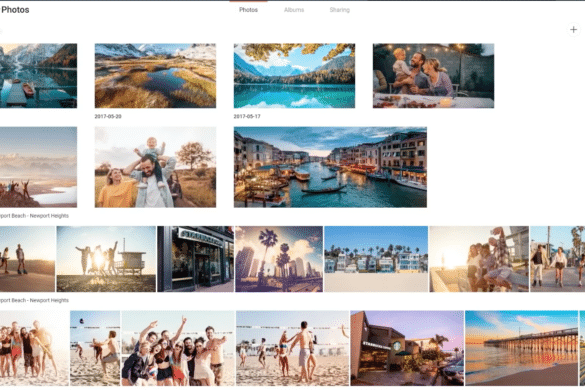This screenshot has width=585, height=390.
Task: Open the child on dad's shoulders photo
Action: tap(155, 167)
